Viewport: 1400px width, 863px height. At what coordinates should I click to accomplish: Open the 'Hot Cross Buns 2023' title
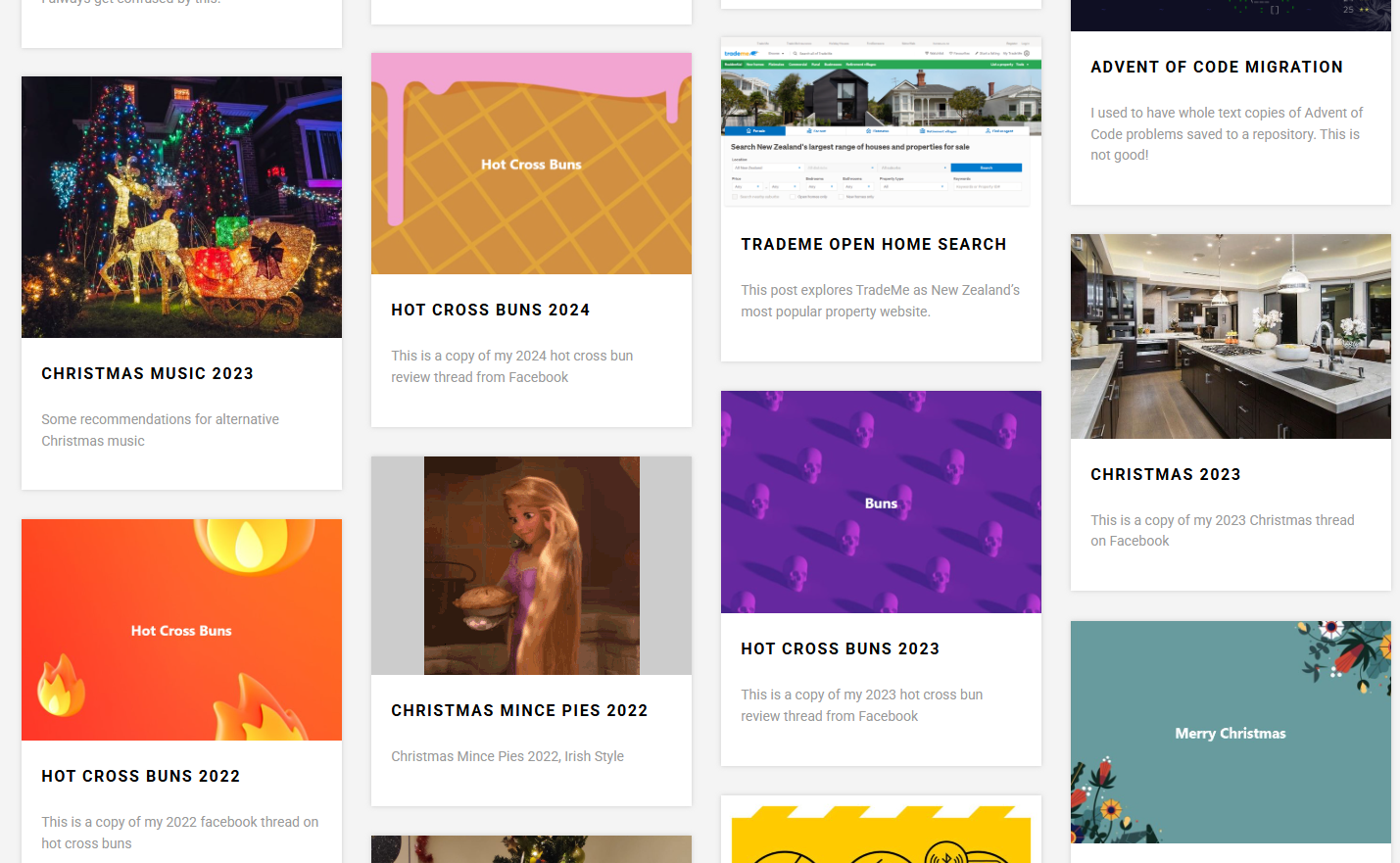pyautogui.click(x=840, y=648)
